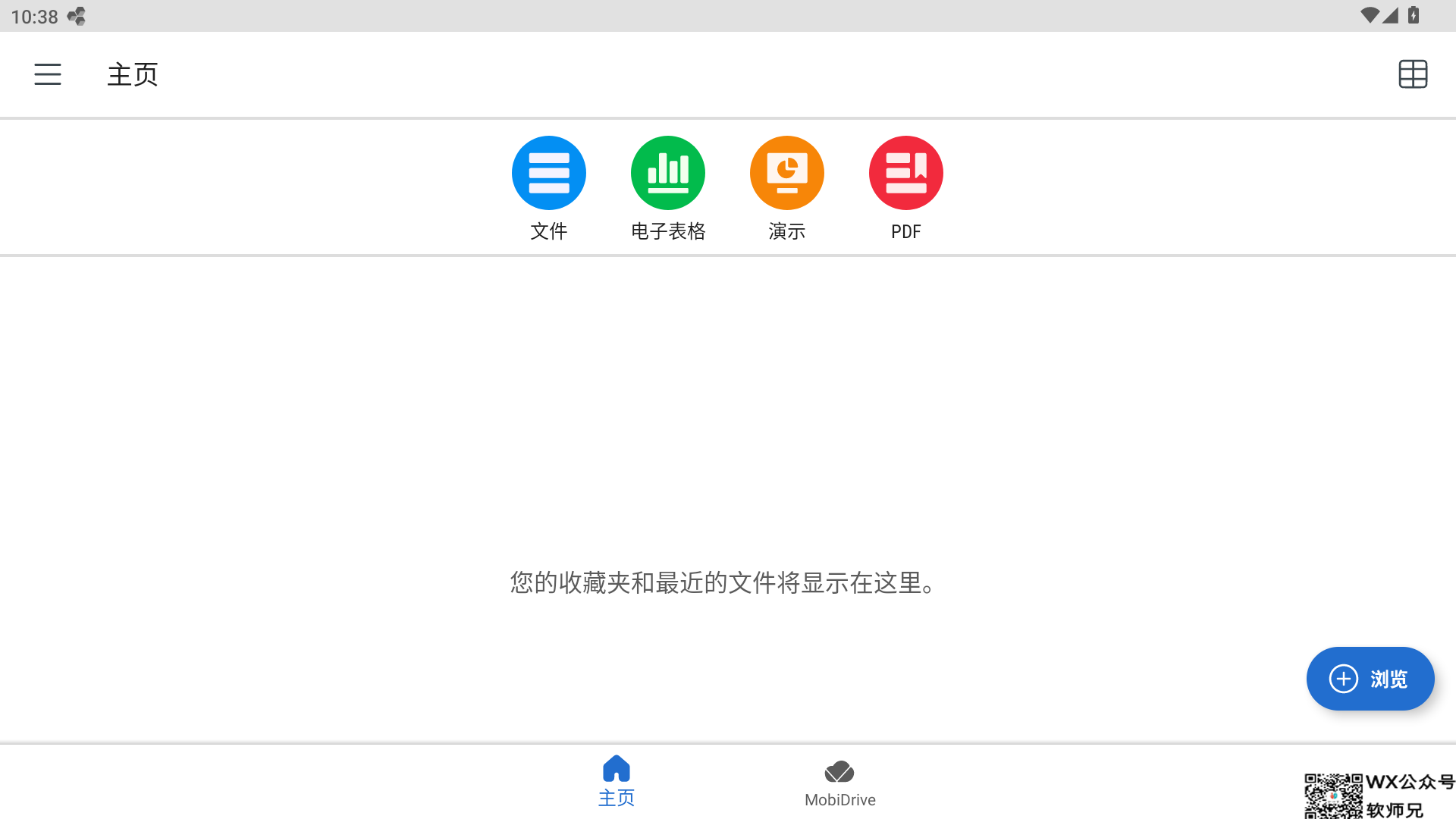
Task: Select the red PDF icon
Action: 905,172
